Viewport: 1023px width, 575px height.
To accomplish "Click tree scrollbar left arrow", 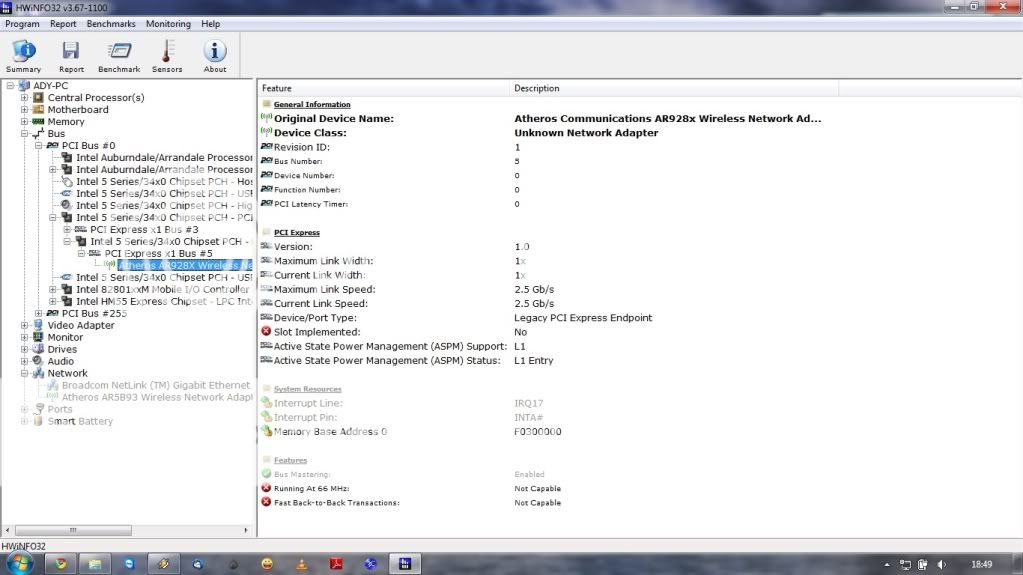I will coord(7,530).
